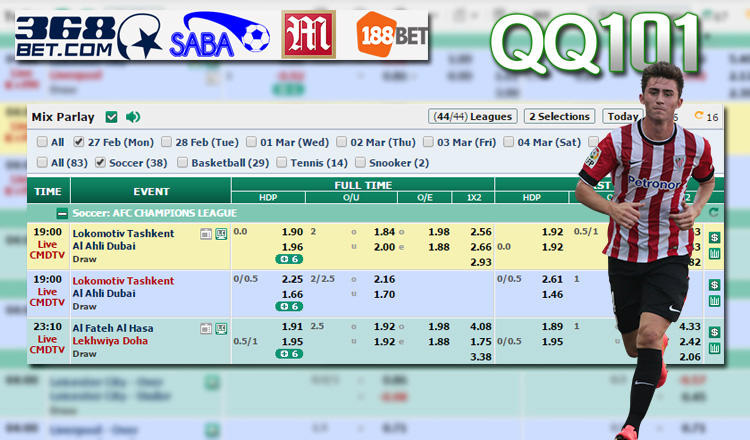Click the full time O/U column header
The height and width of the screenshot is (440, 750).
click(x=351, y=197)
